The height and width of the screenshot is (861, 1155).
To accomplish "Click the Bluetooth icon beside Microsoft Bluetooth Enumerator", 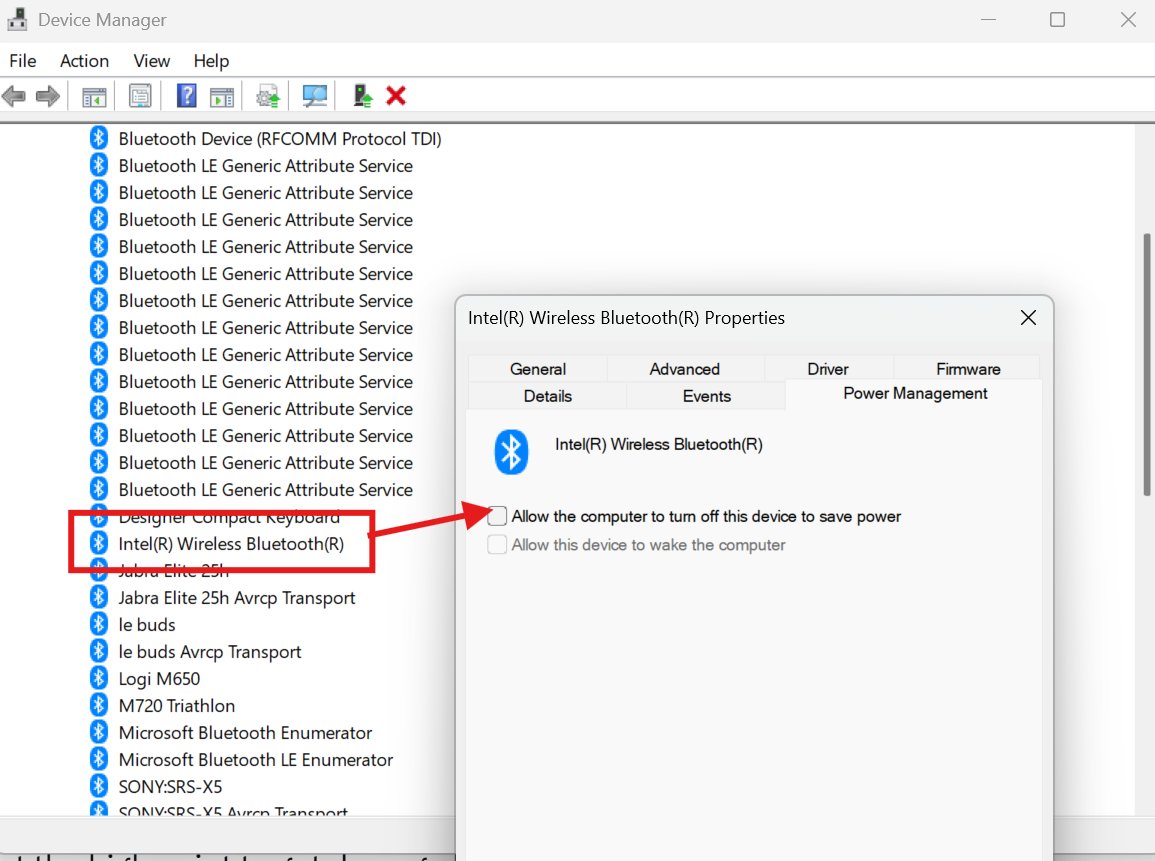I will tap(99, 733).
